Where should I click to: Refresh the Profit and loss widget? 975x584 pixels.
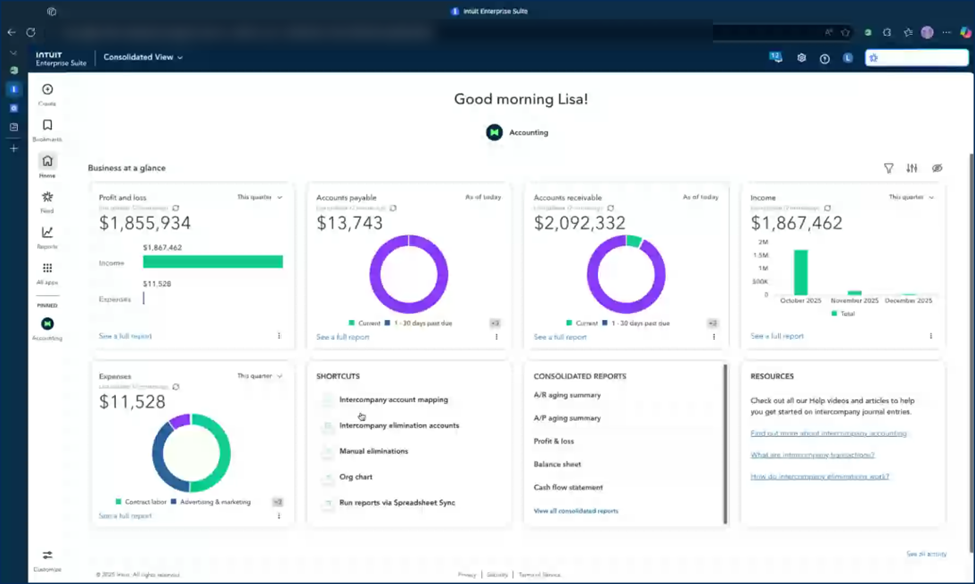click(x=176, y=208)
